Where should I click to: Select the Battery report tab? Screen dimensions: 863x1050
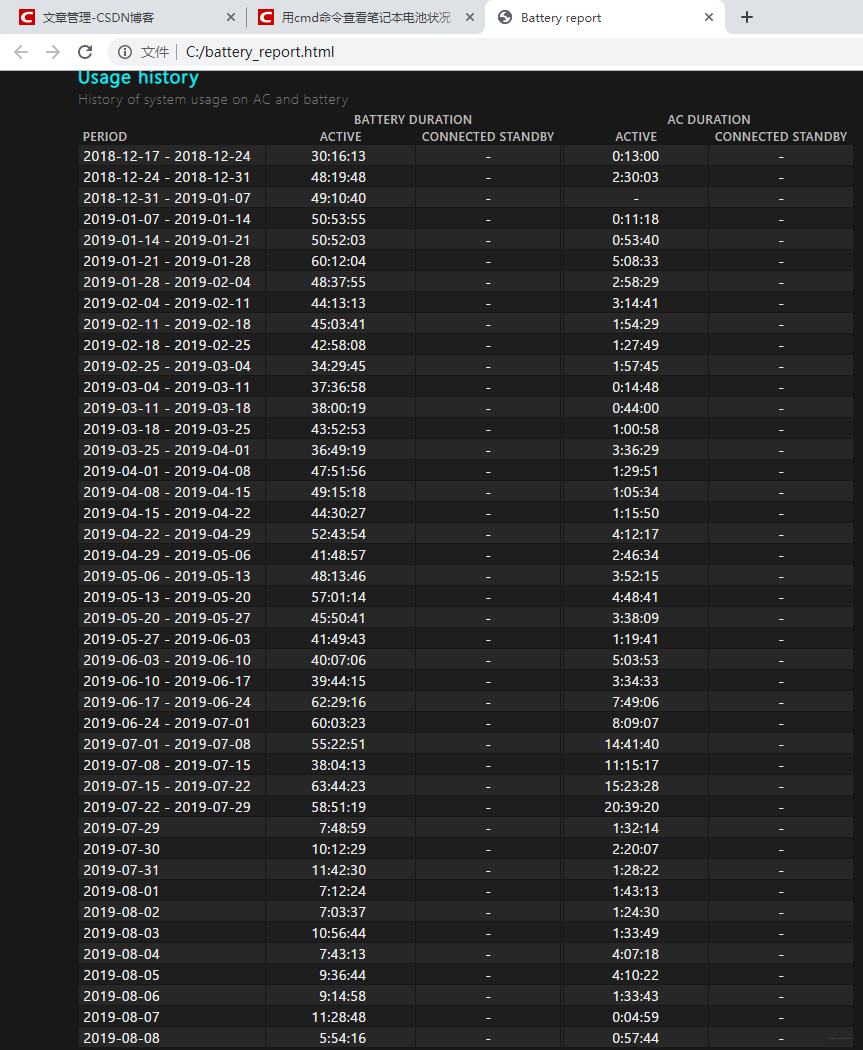pyautogui.click(x=606, y=17)
